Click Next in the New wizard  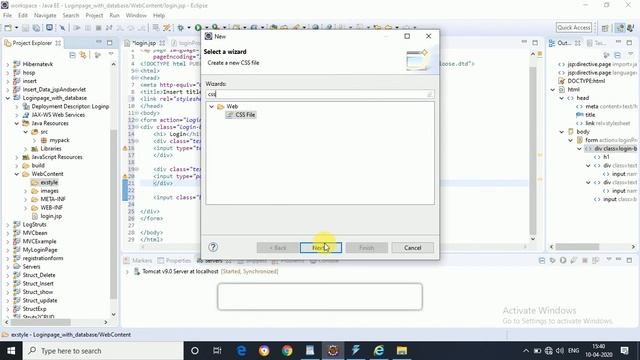[321, 248]
